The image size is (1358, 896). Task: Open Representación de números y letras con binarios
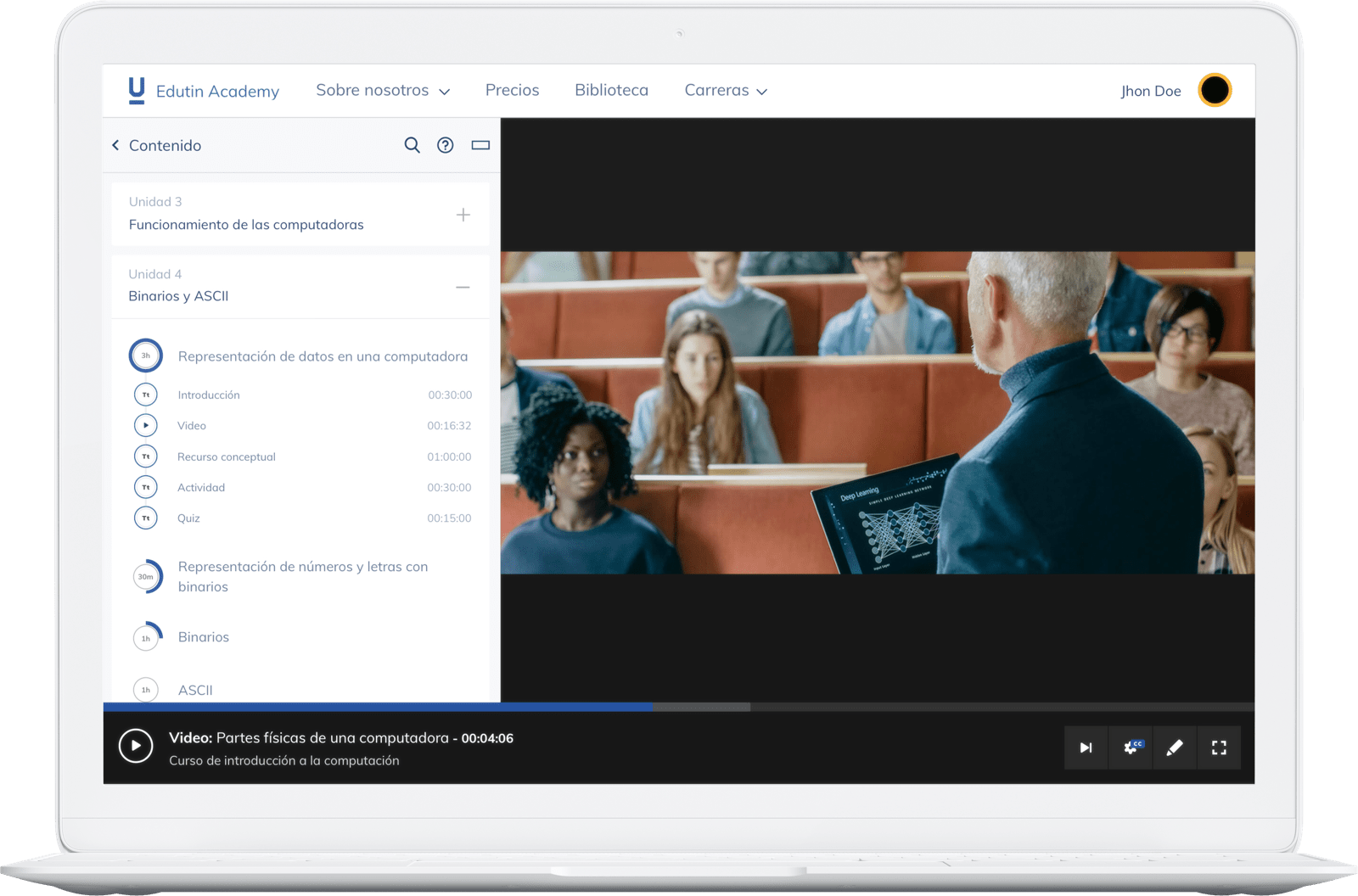303,577
